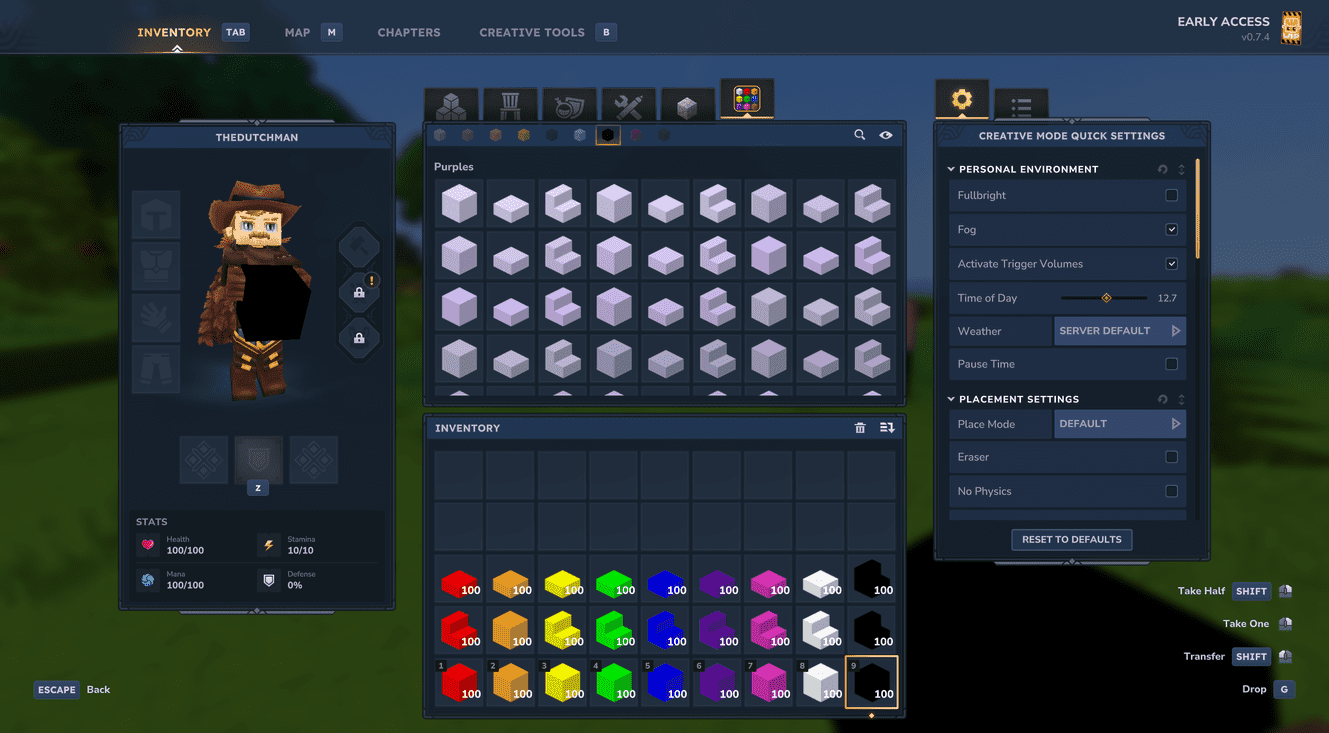This screenshot has width=1329, height=733.
Task: Enable the Fullbright checkbox
Action: (1172, 196)
